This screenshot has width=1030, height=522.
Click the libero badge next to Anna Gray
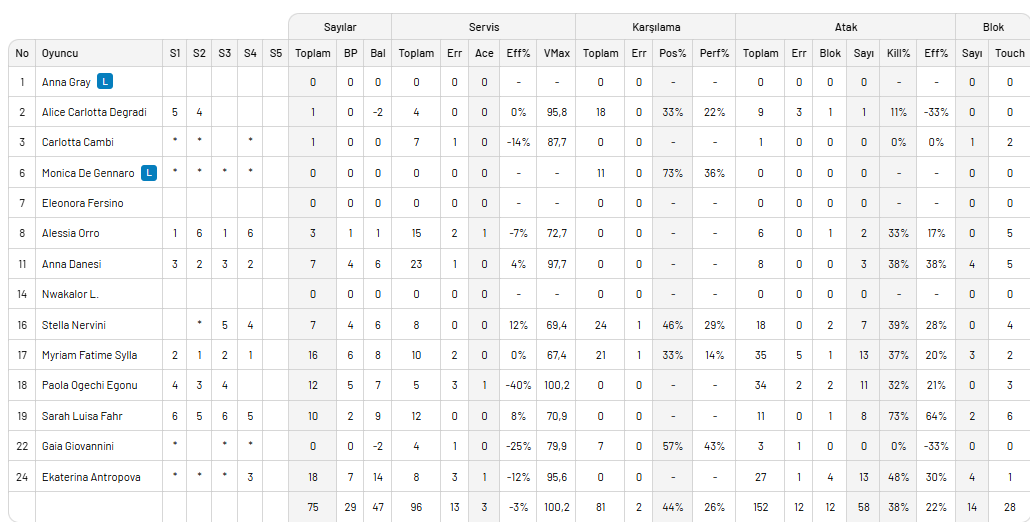click(x=105, y=82)
